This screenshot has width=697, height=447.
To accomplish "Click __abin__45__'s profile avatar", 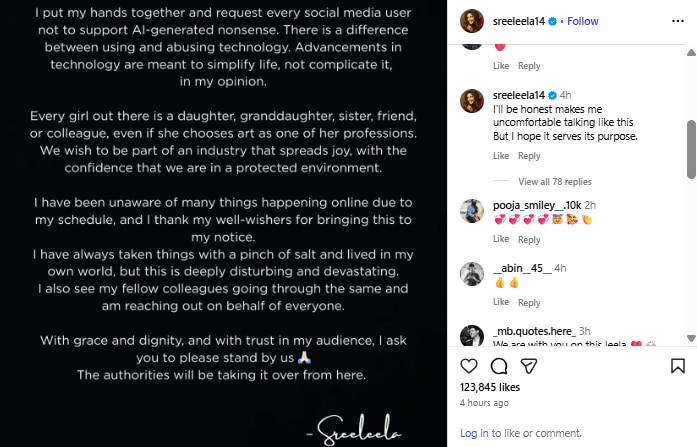I will (x=472, y=273).
